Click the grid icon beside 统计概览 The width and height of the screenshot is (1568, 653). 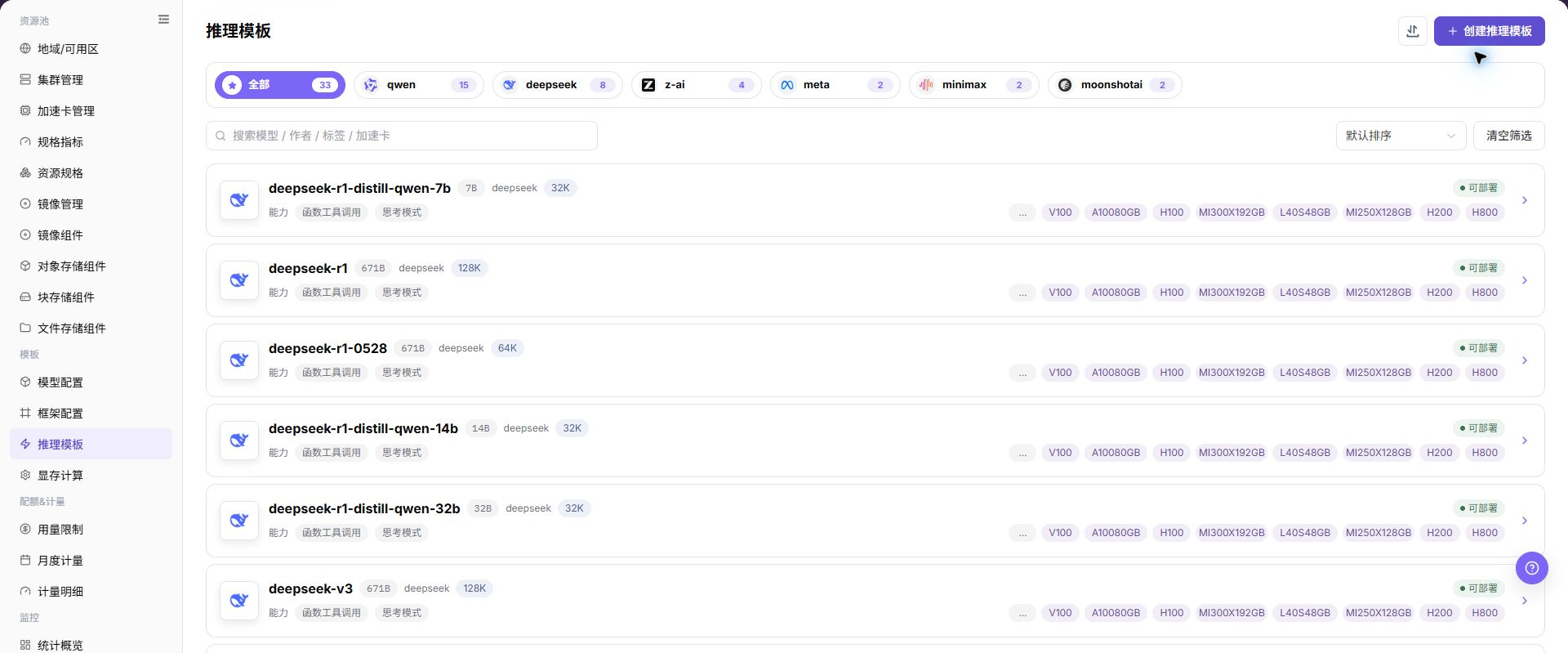tap(25, 646)
